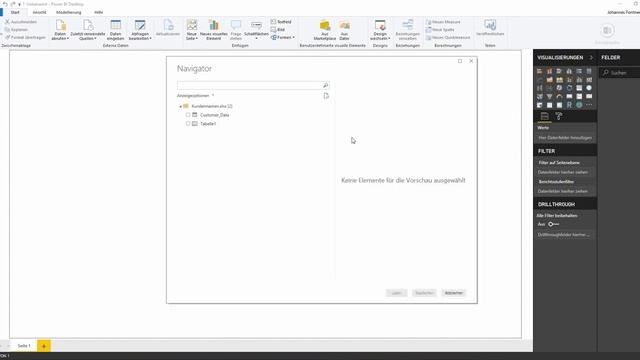Switch to the Modellierung ribbon tab
640x360 pixels.
tap(69, 12)
